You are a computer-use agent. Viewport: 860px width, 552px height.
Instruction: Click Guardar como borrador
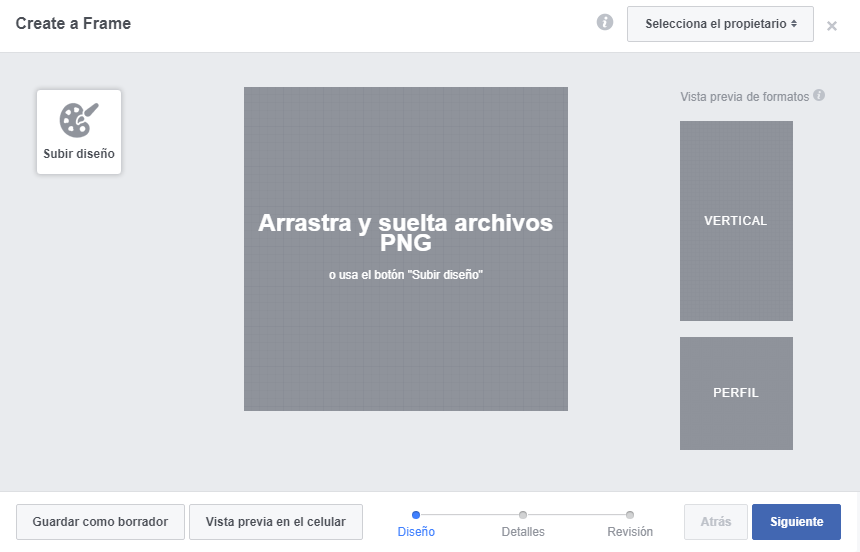[x=100, y=522]
